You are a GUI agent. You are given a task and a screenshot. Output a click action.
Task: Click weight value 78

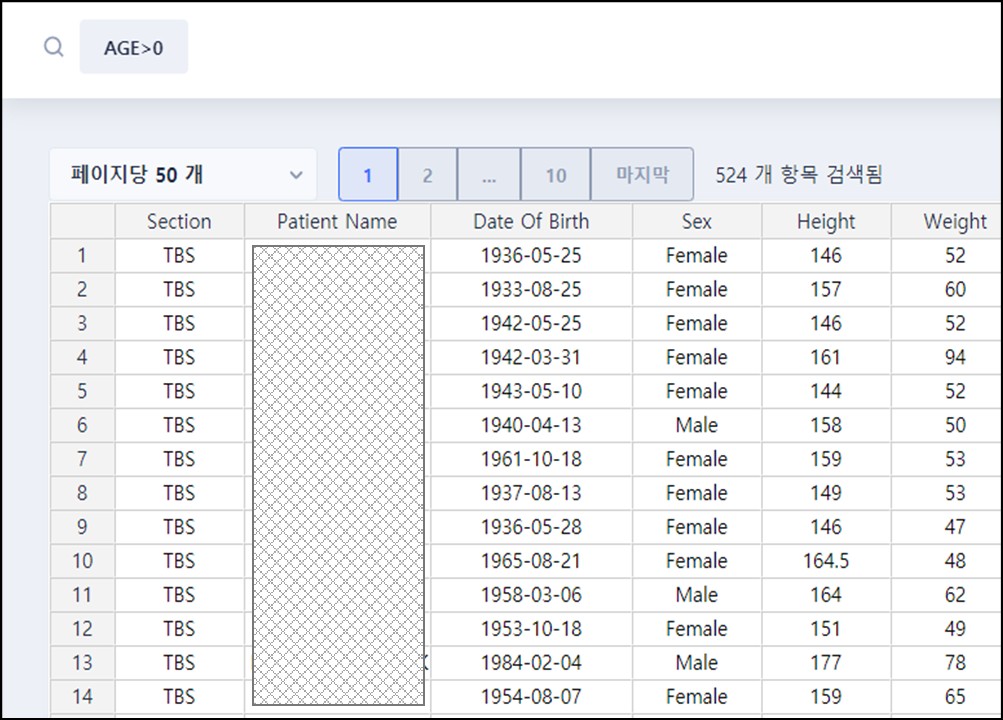tap(955, 662)
